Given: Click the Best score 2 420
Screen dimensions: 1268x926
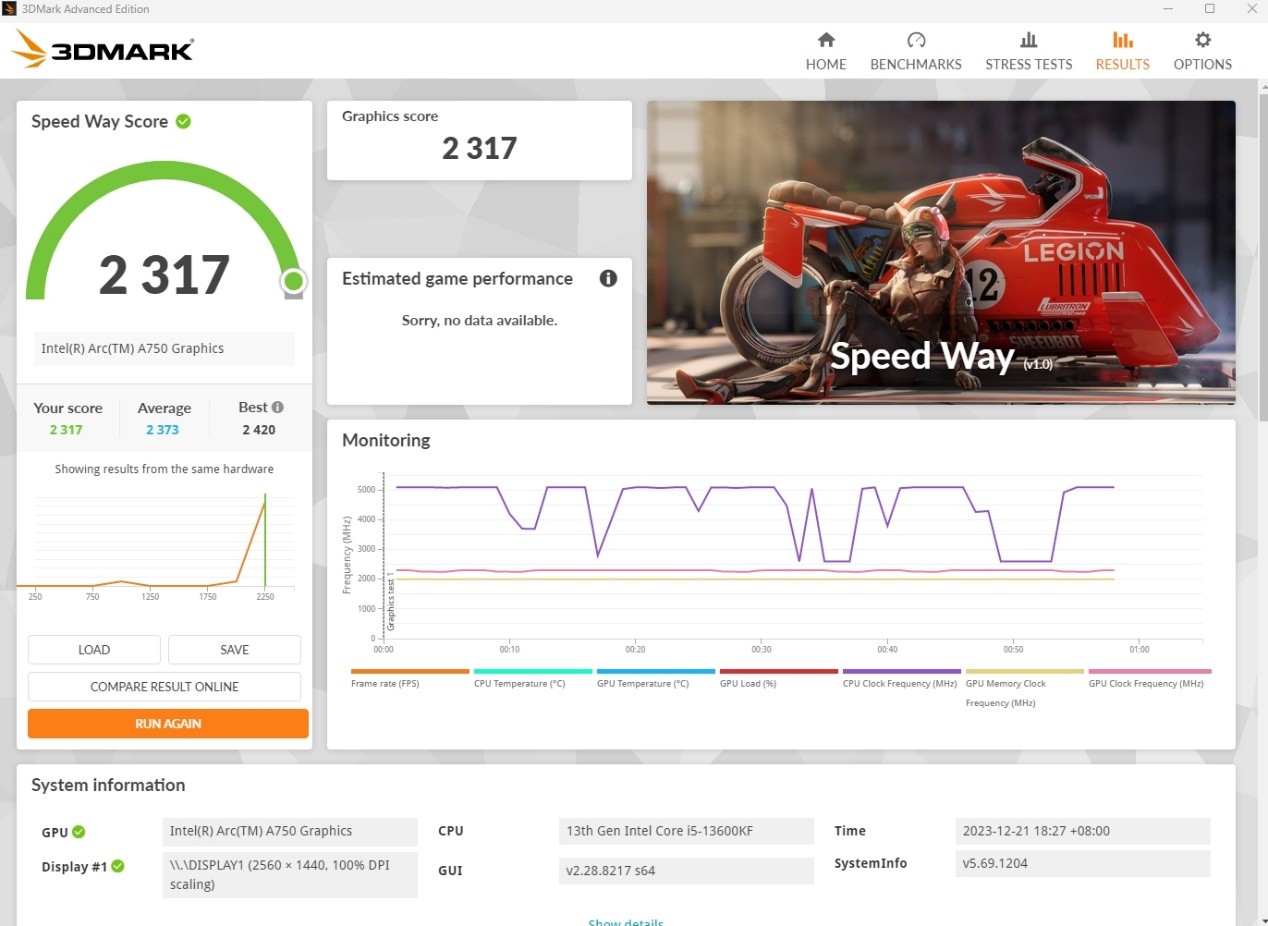Looking at the screenshot, I should click(259, 430).
